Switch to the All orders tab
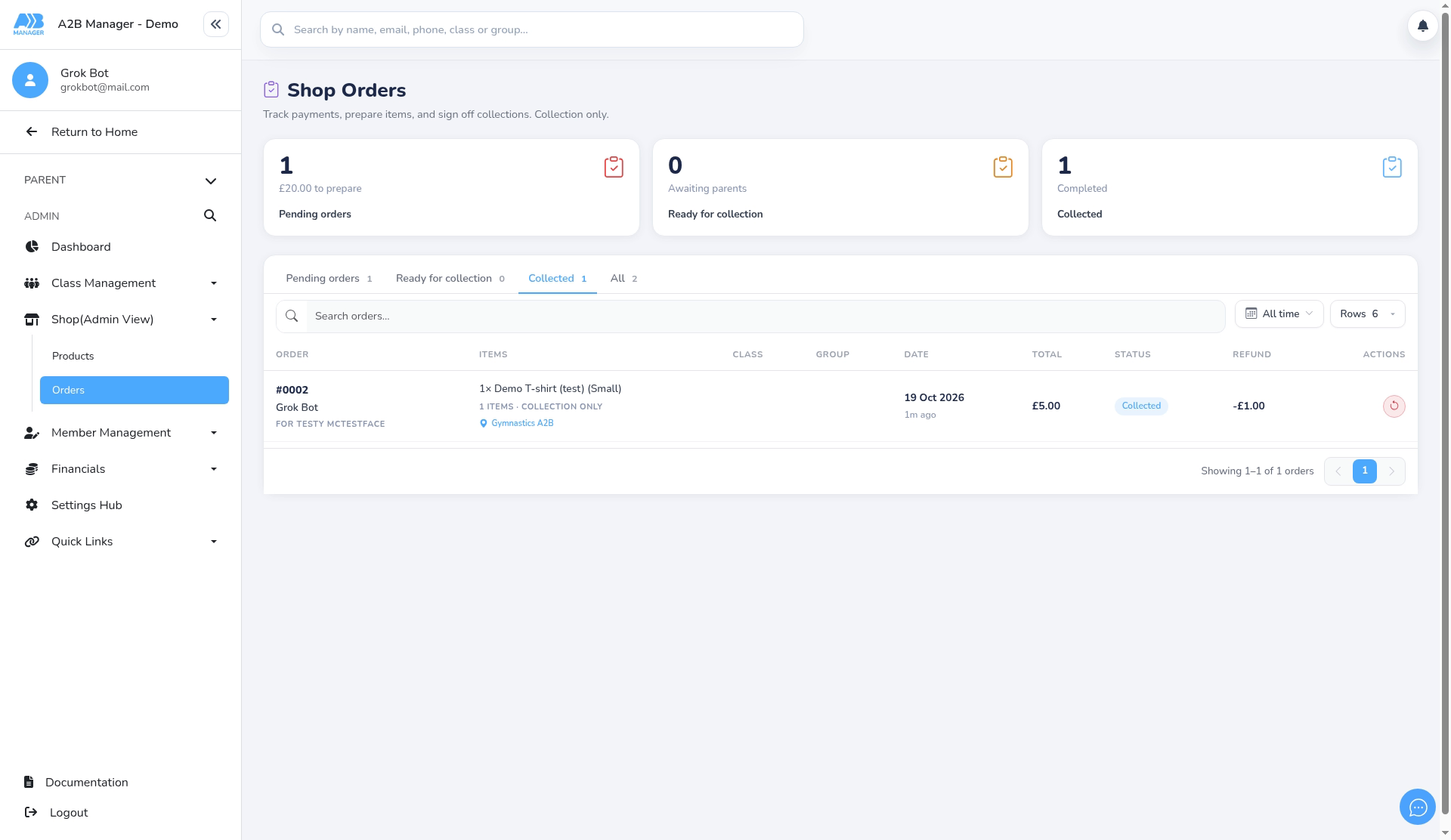1451x840 pixels. pos(623,279)
